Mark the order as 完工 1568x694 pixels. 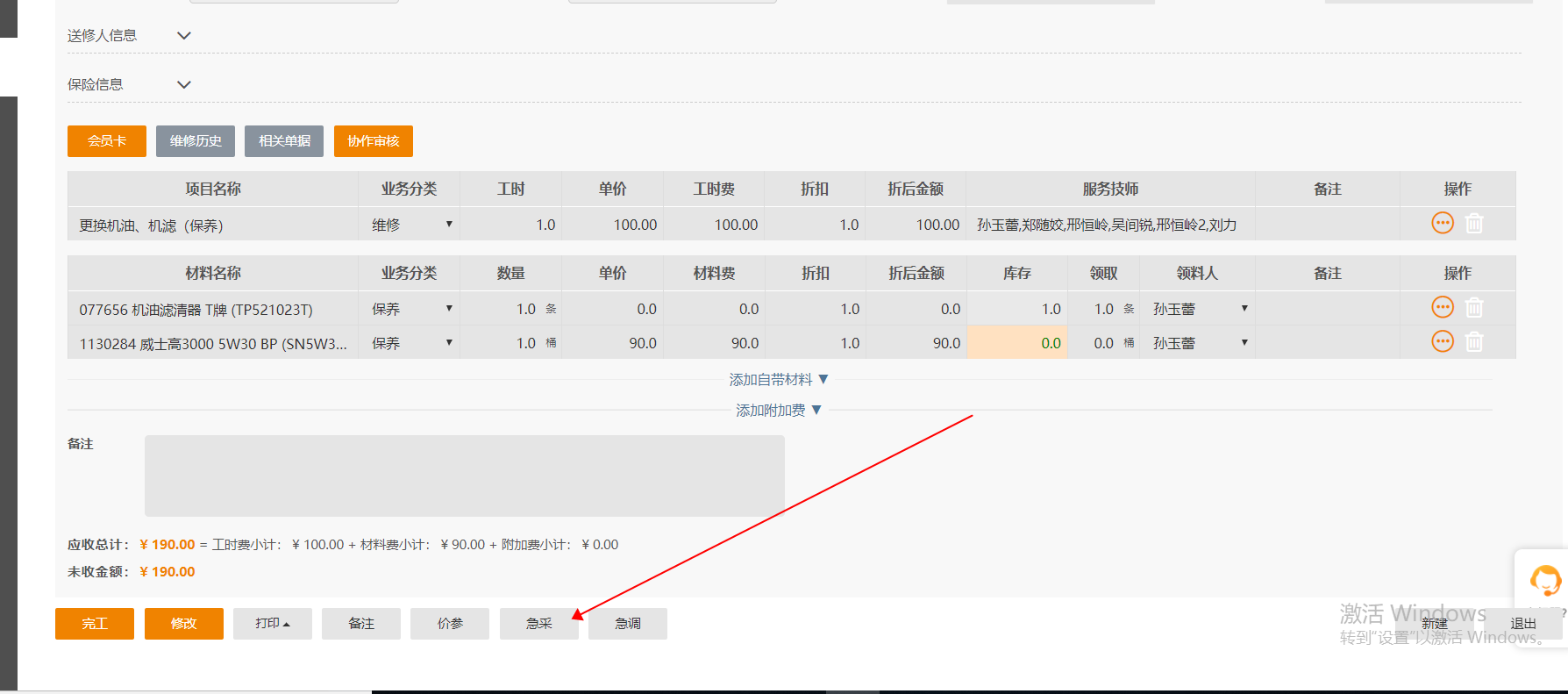(95, 624)
